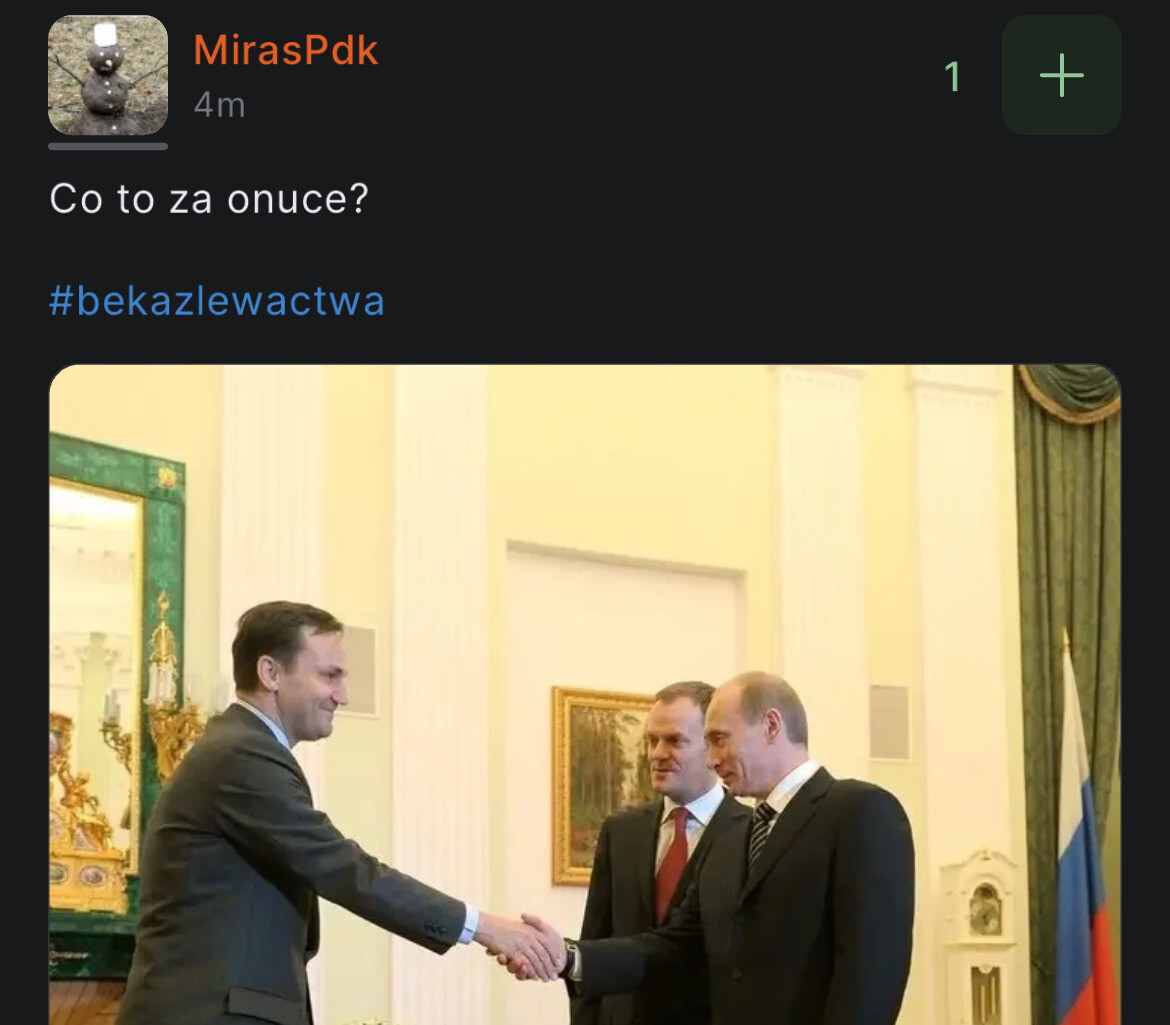Open the snowman thumbnail beside the username
This screenshot has width=1170, height=1025.
108,75
